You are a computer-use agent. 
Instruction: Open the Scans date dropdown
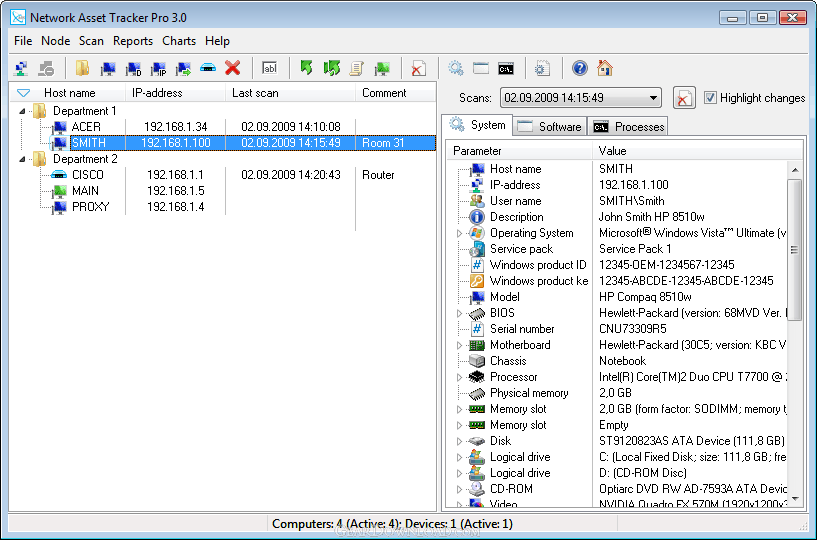coord(580,98)
